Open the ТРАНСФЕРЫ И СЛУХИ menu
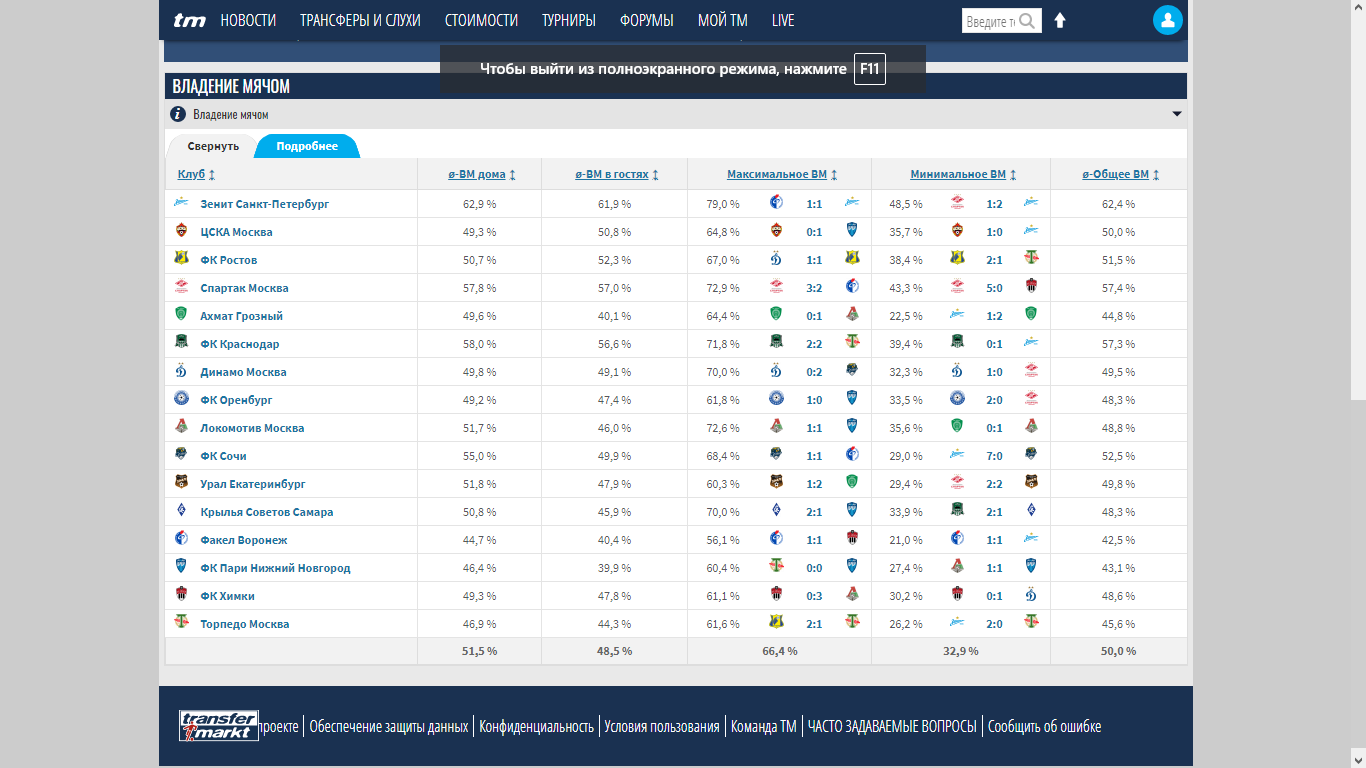1366x768 pixels. point(360,20)
